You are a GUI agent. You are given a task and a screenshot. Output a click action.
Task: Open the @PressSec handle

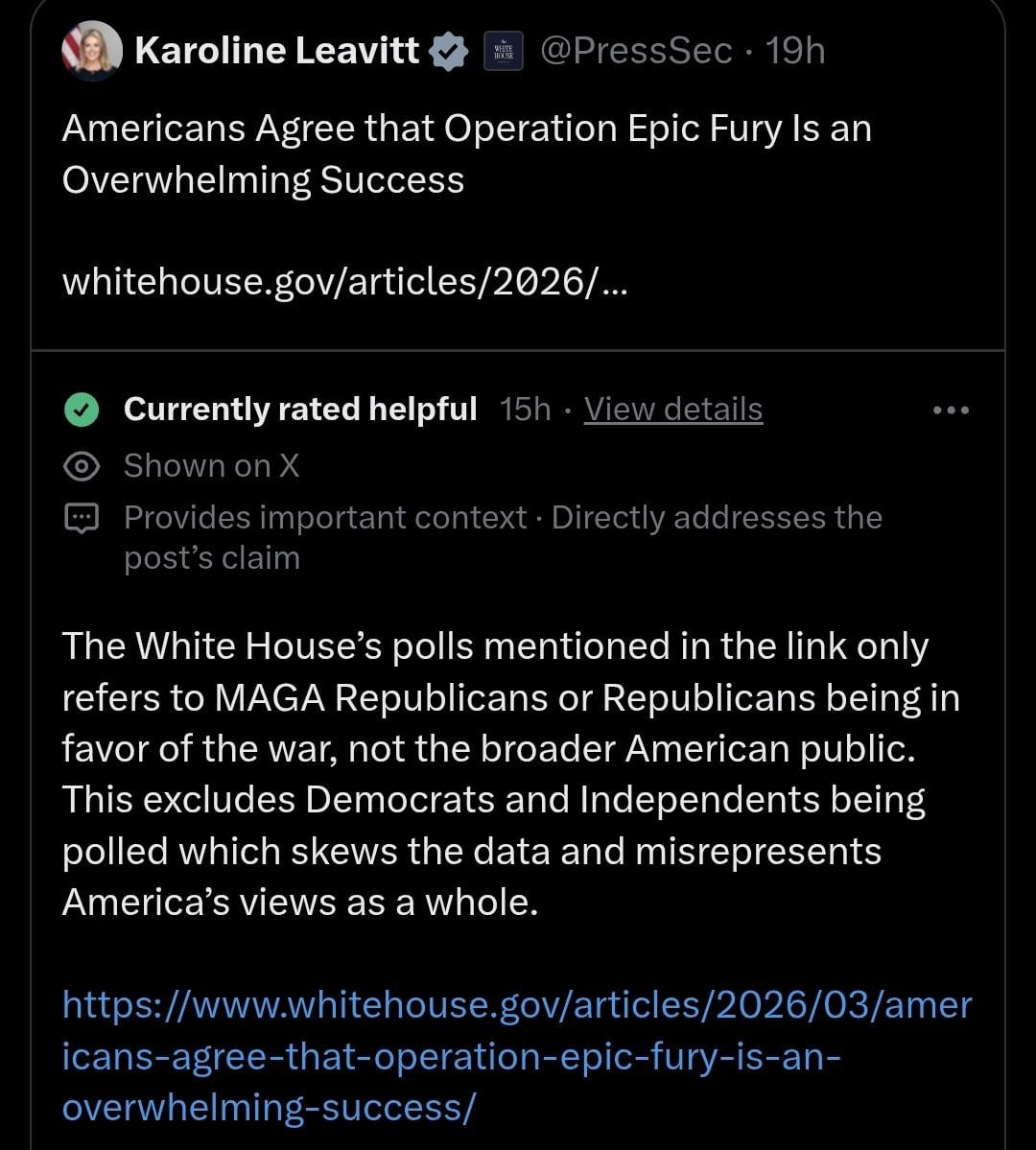tap(635, 51)
